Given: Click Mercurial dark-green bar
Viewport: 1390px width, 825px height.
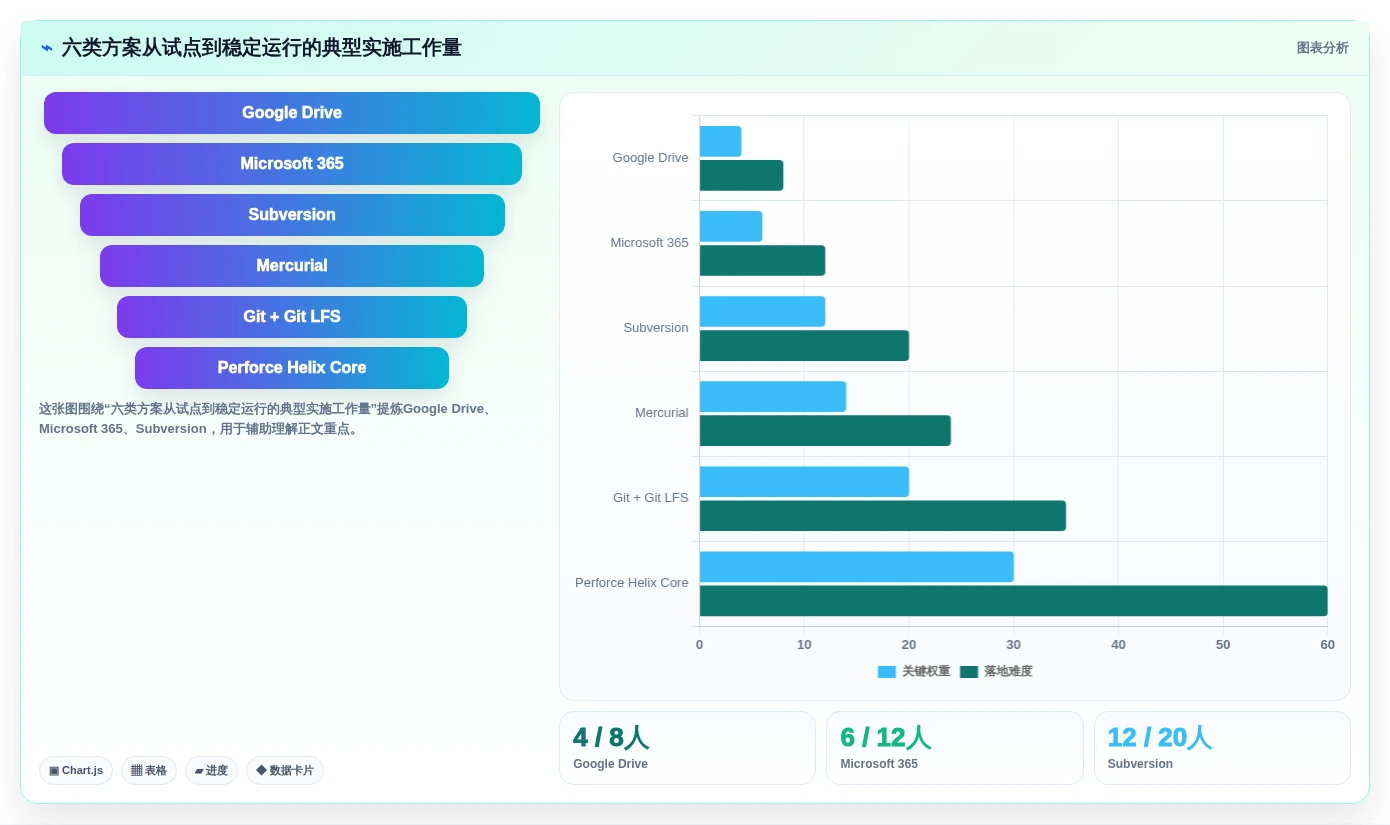Looking at the screenshot, I should [x=825, y=430].
